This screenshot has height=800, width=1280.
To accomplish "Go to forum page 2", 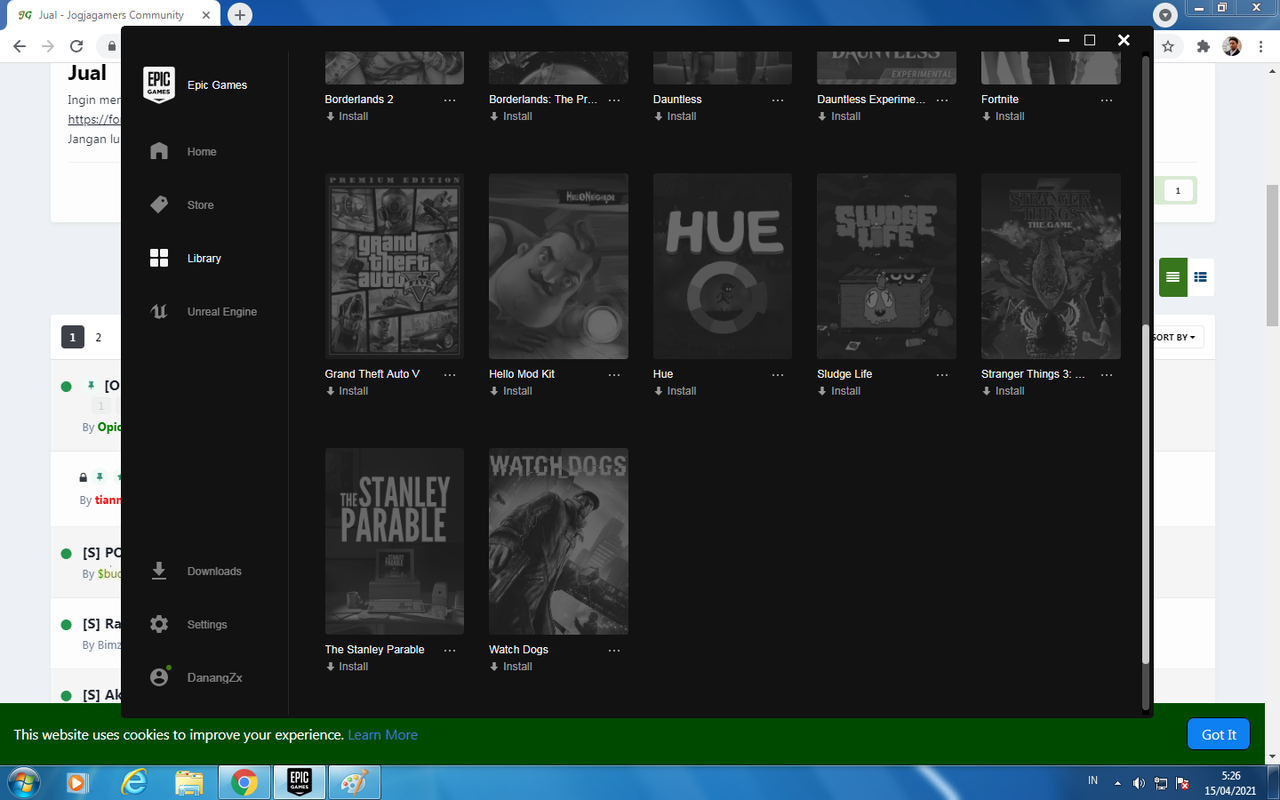I will point(98,337).
